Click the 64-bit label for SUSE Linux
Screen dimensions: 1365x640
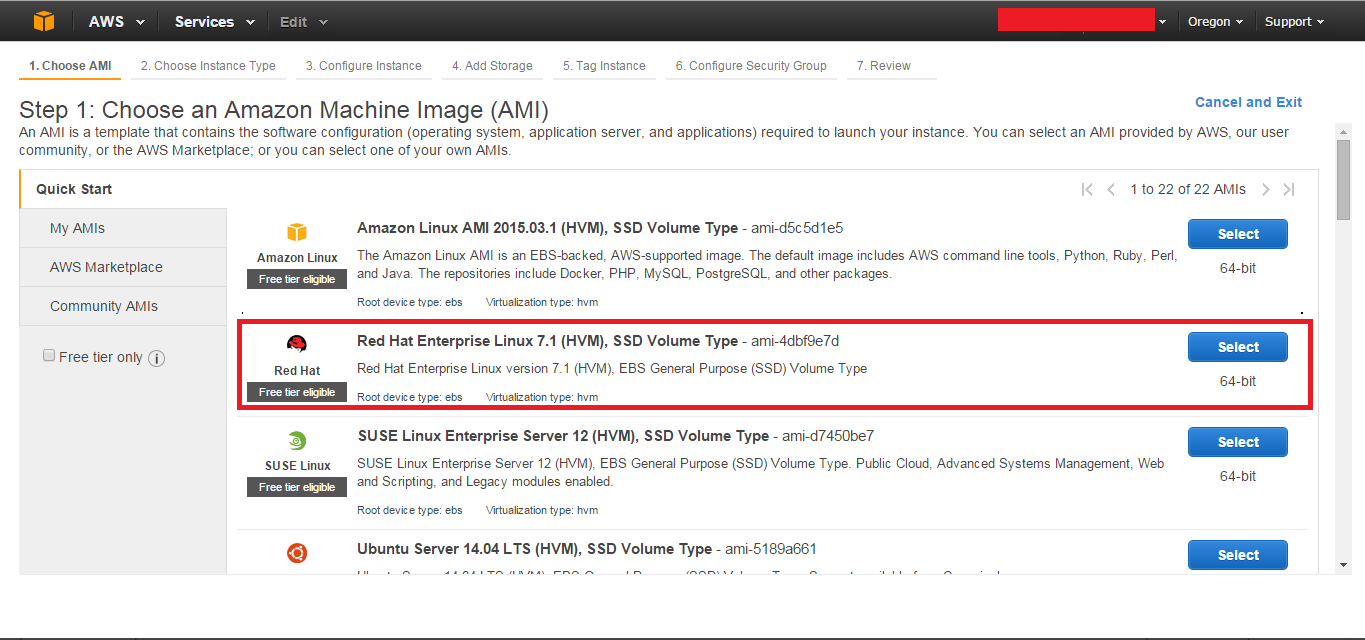pyautogui.click(x=1238, y=476)
